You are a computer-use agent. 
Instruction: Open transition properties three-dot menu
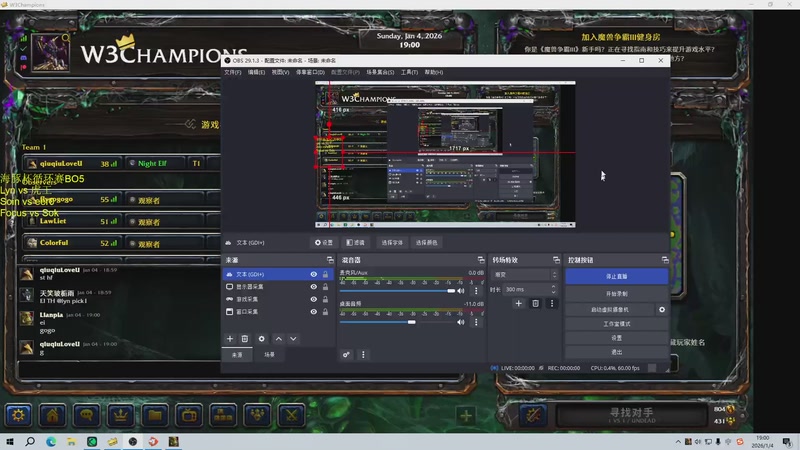coord(552,303)
